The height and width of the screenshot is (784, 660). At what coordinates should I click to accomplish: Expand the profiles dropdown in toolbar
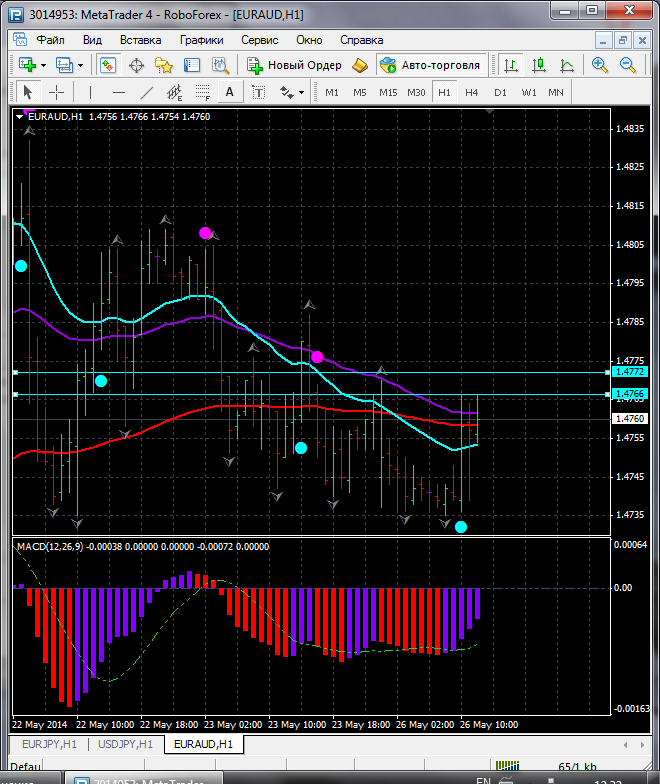(x=81, y=65)
